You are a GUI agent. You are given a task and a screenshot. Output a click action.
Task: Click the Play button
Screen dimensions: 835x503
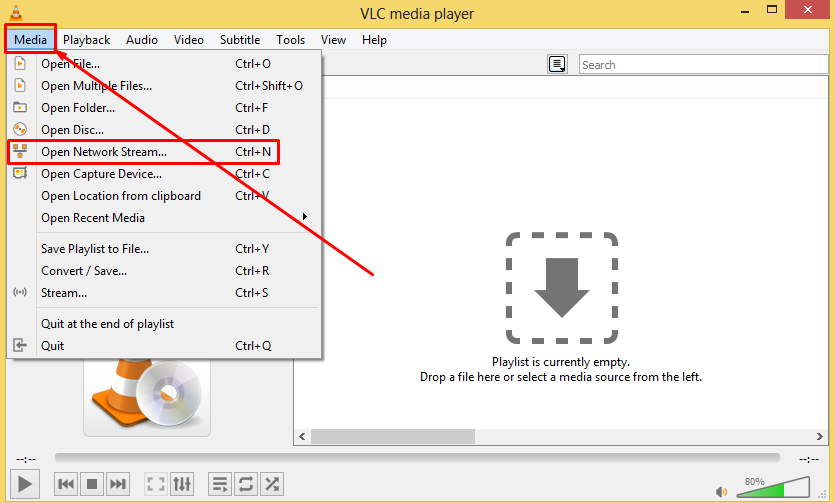click(x=24, y=484)
